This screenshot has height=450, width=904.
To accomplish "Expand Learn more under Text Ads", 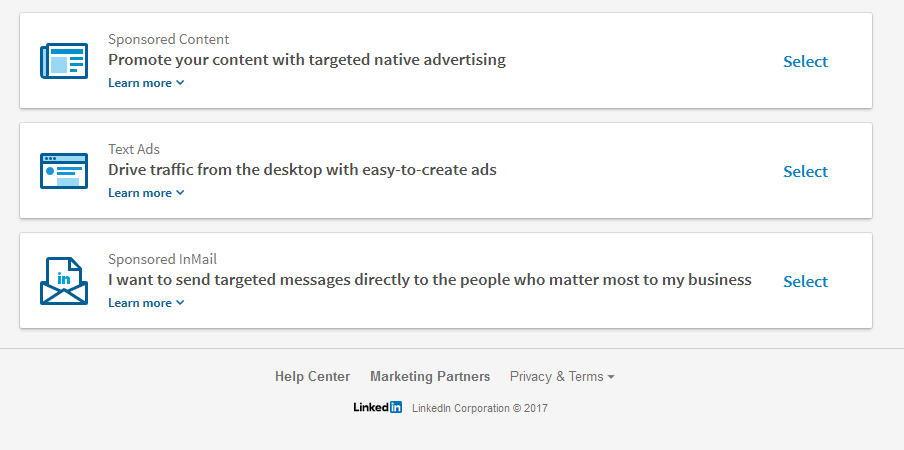I will 146,193.
